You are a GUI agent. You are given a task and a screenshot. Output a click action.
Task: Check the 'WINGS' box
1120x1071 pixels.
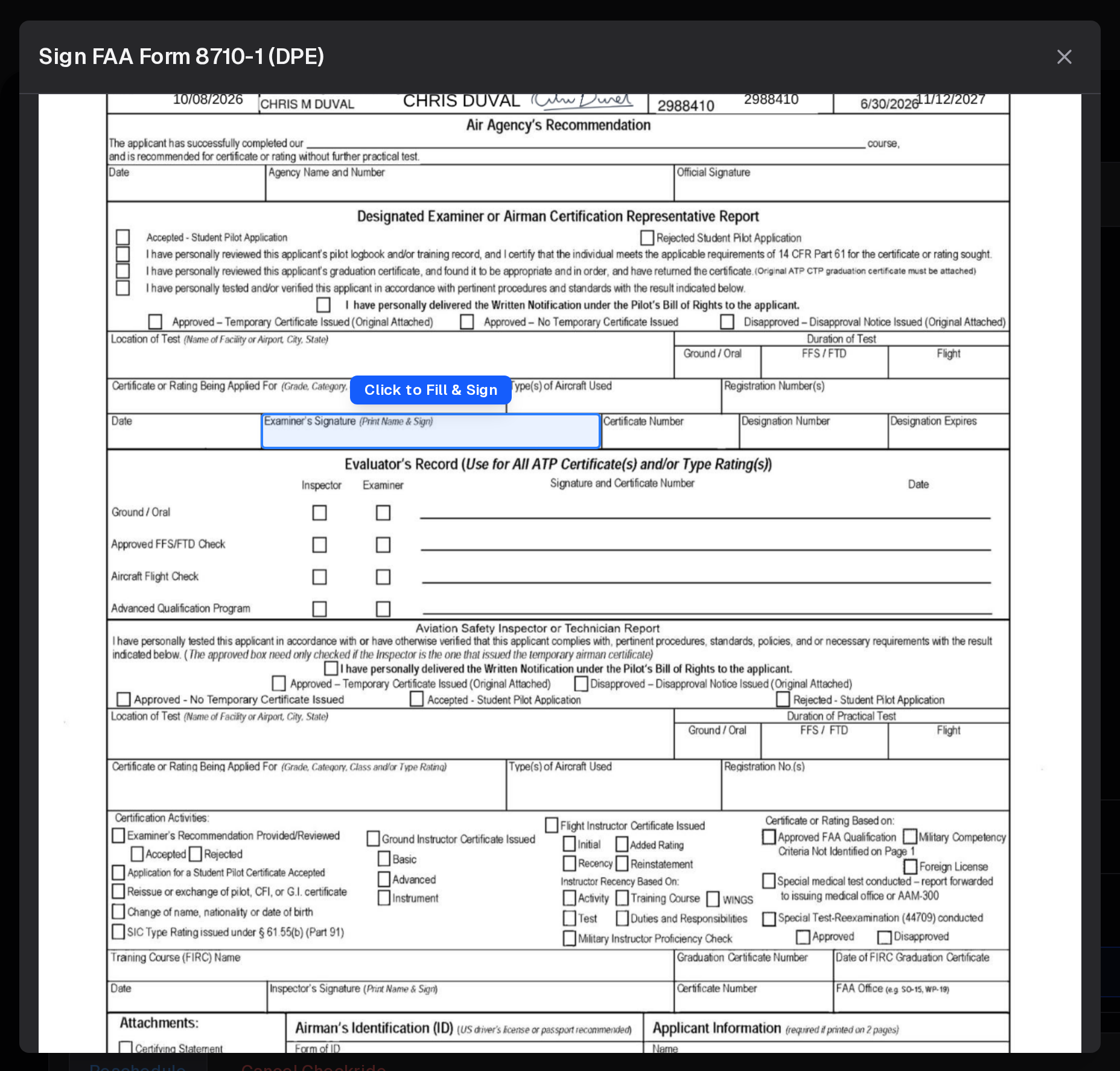713,899
